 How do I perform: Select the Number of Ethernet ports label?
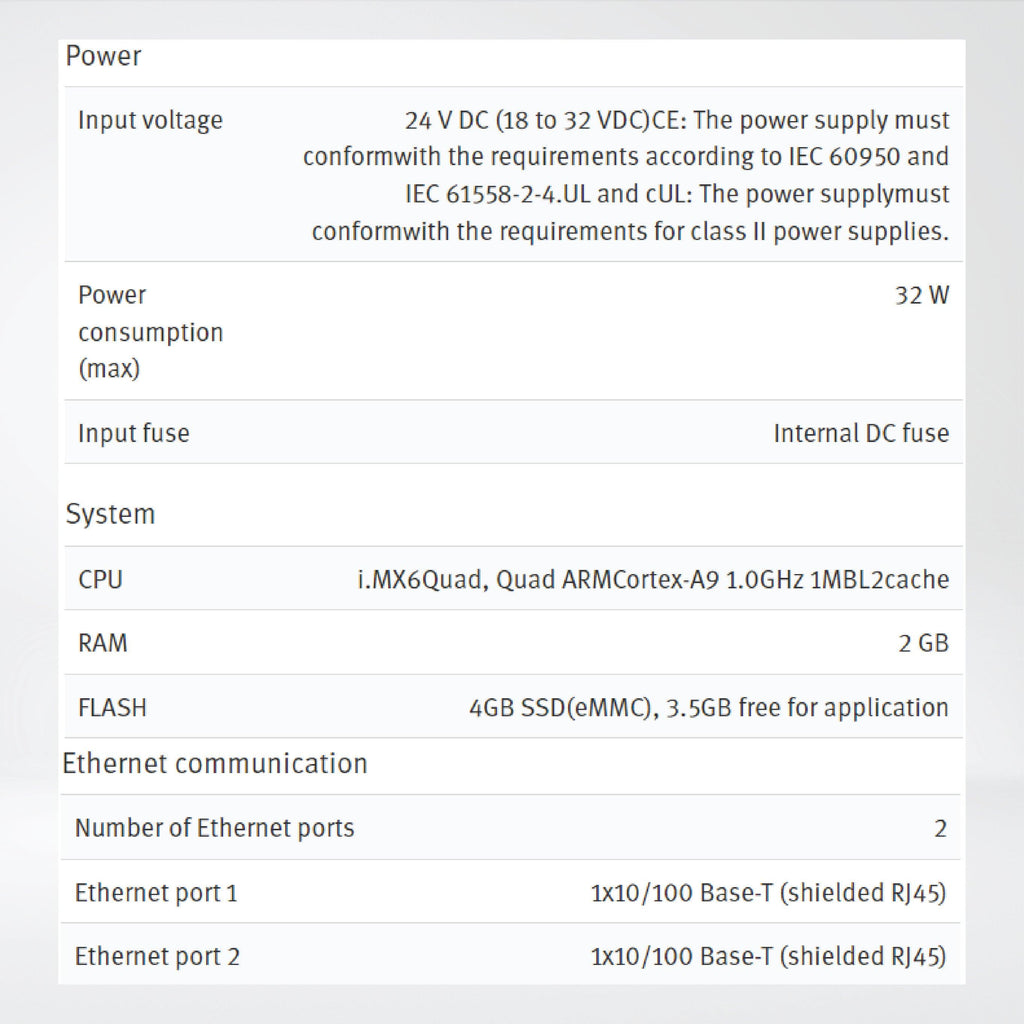(214, 828)
